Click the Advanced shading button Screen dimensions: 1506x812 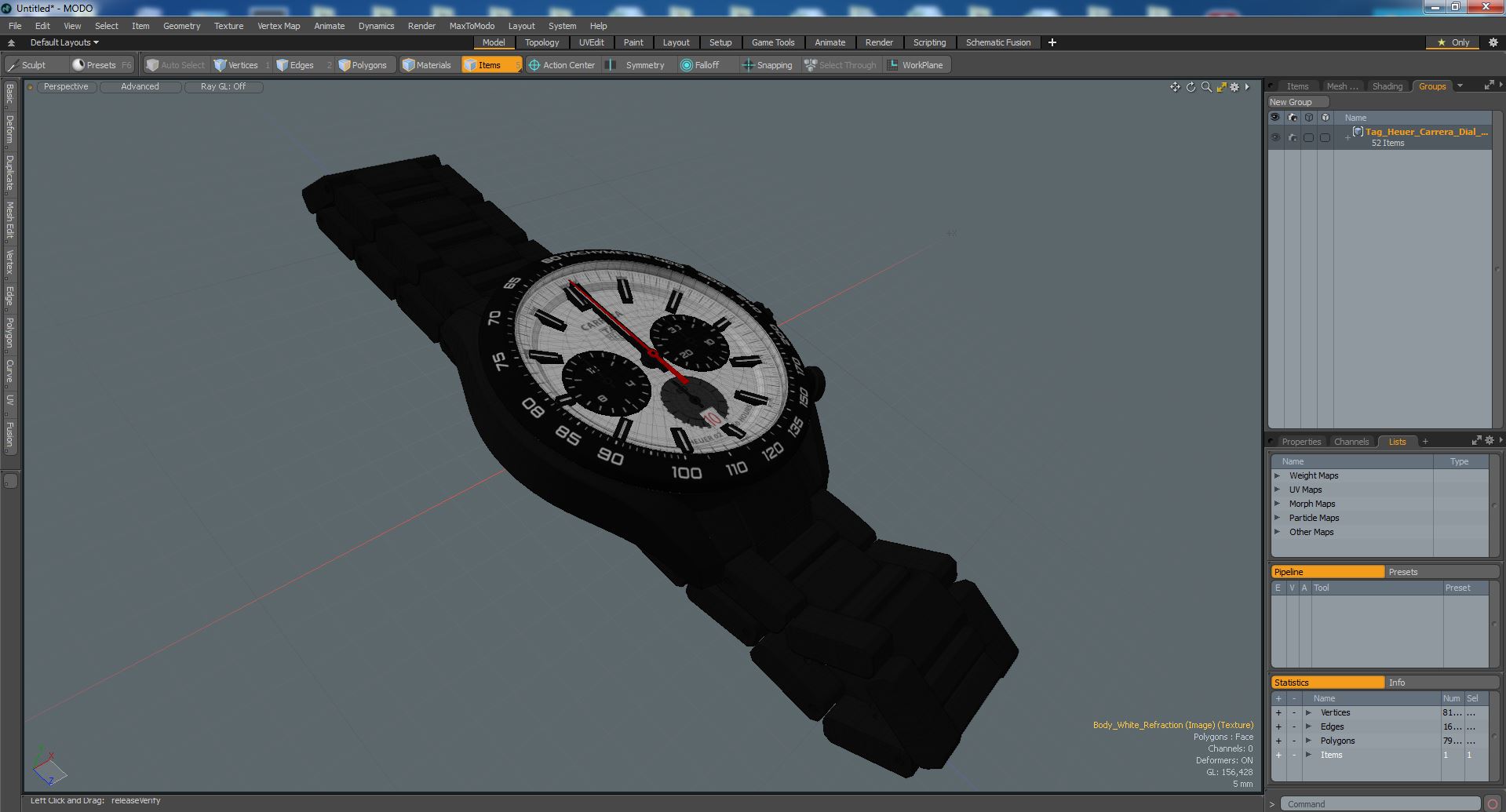pos(140,87)
